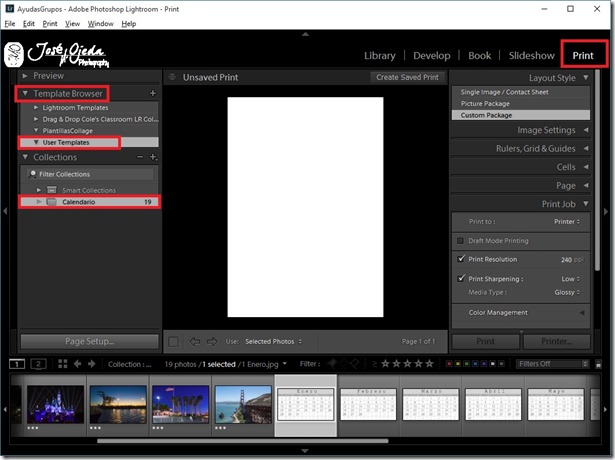
Task: Open the Print Sharpening Low dropdown
Action: click(571, 279)
